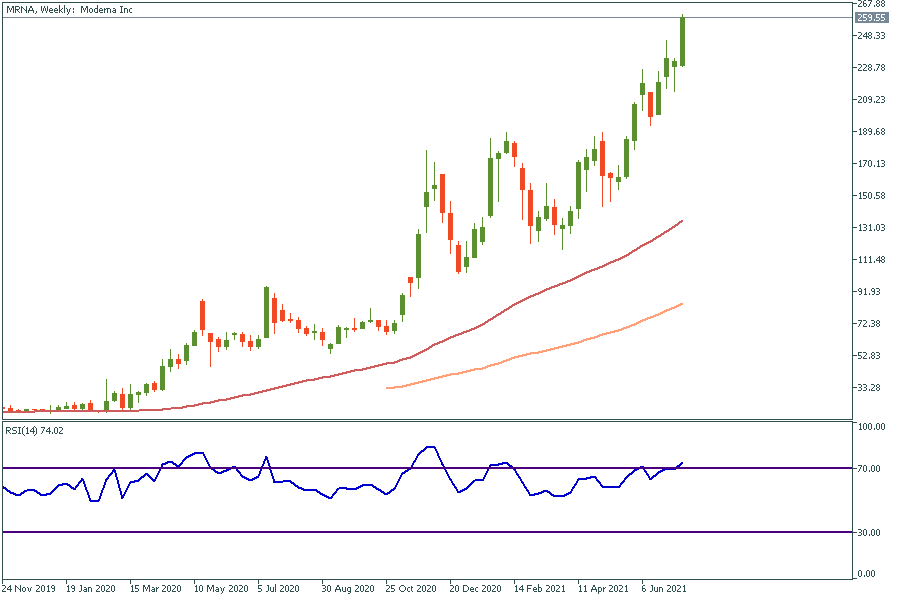
Task: Click the 15 Mar 2020 date label
Action: coord(155,589)
